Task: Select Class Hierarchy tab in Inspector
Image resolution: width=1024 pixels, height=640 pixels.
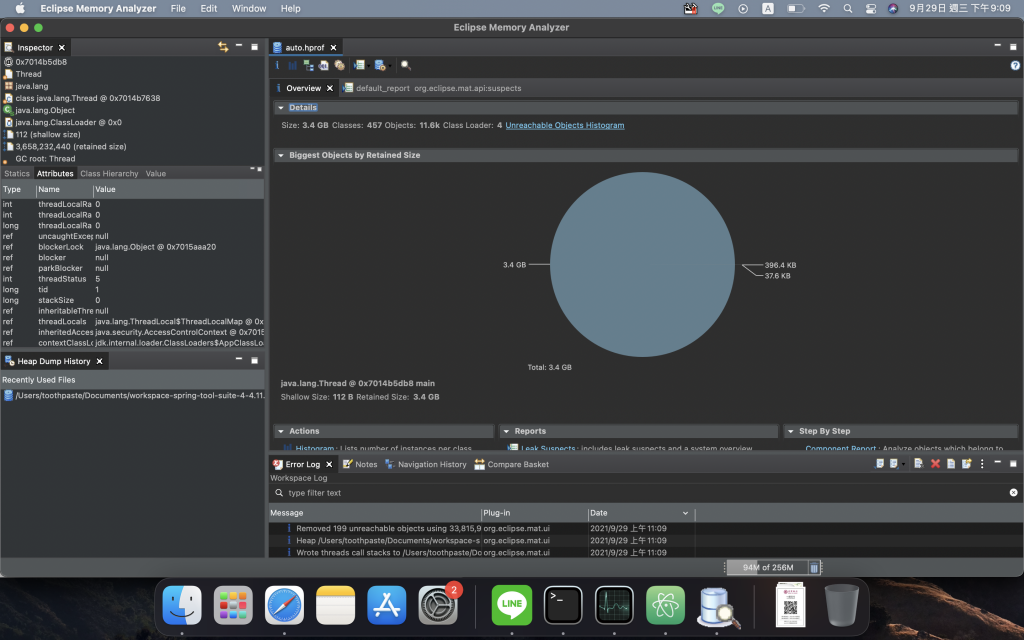Action: (x=109, y=174)
